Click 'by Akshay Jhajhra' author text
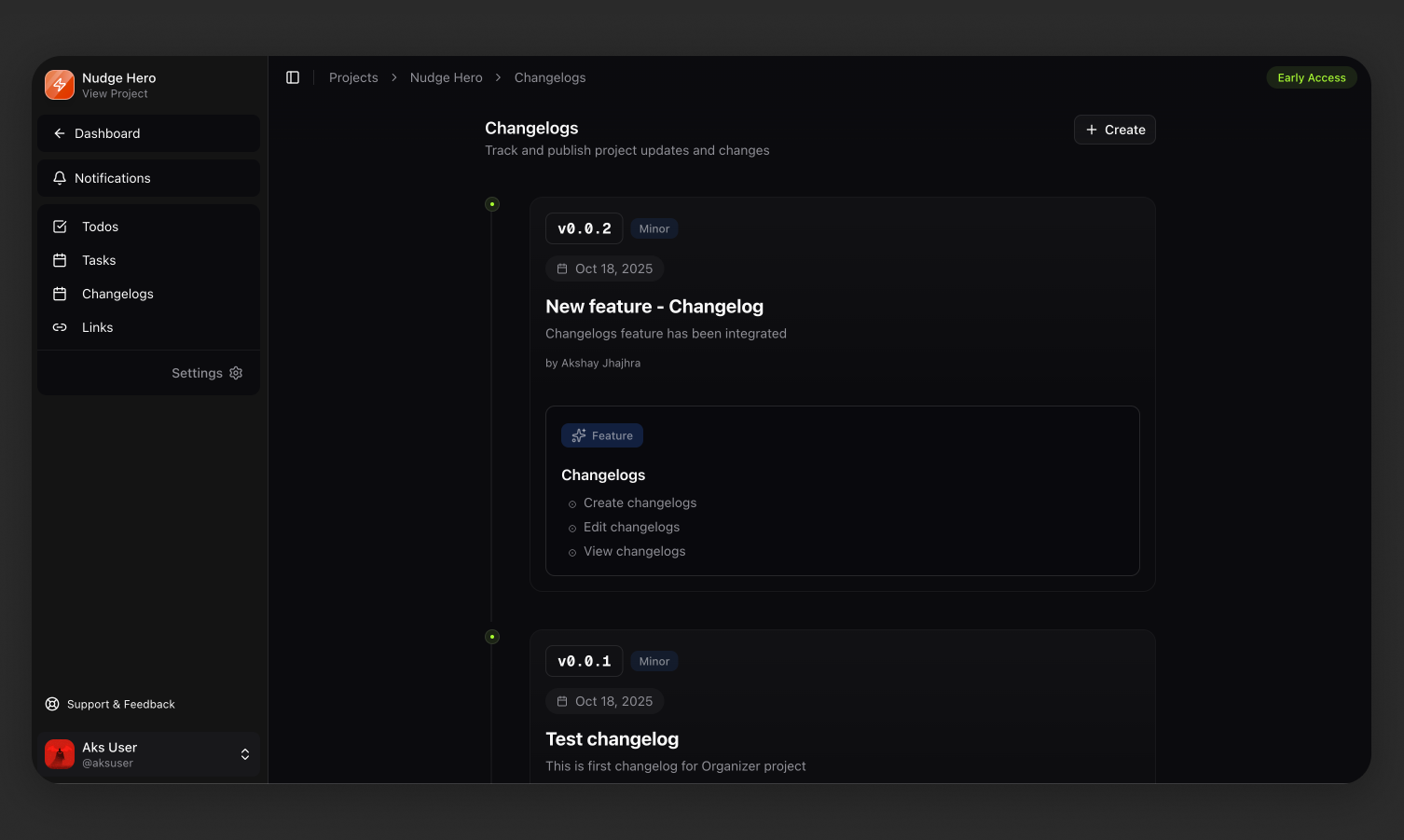The width and height of the screenshot is (1404, 840). [x=593, y=364]
